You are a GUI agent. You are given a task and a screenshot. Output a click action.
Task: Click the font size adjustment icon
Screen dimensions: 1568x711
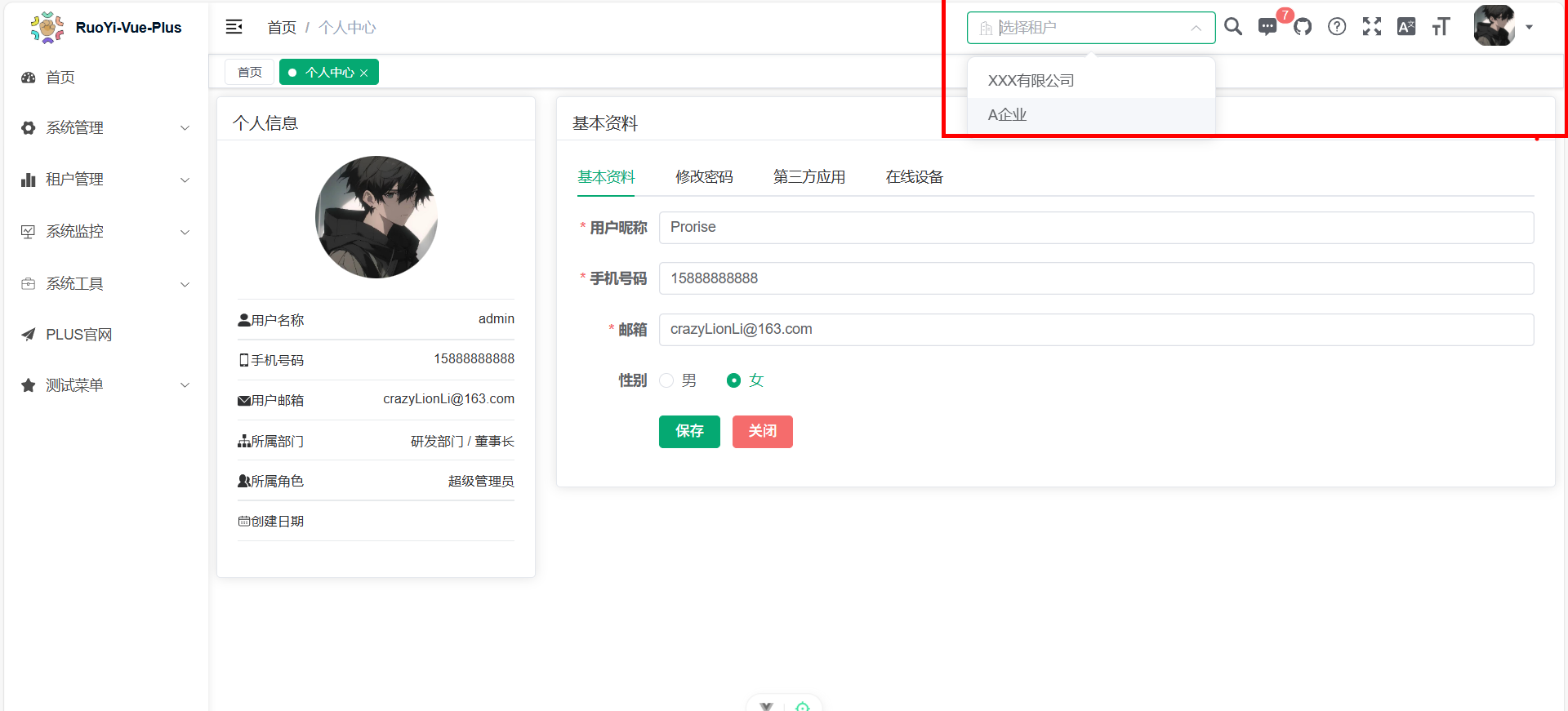[x=1441, y=27]
